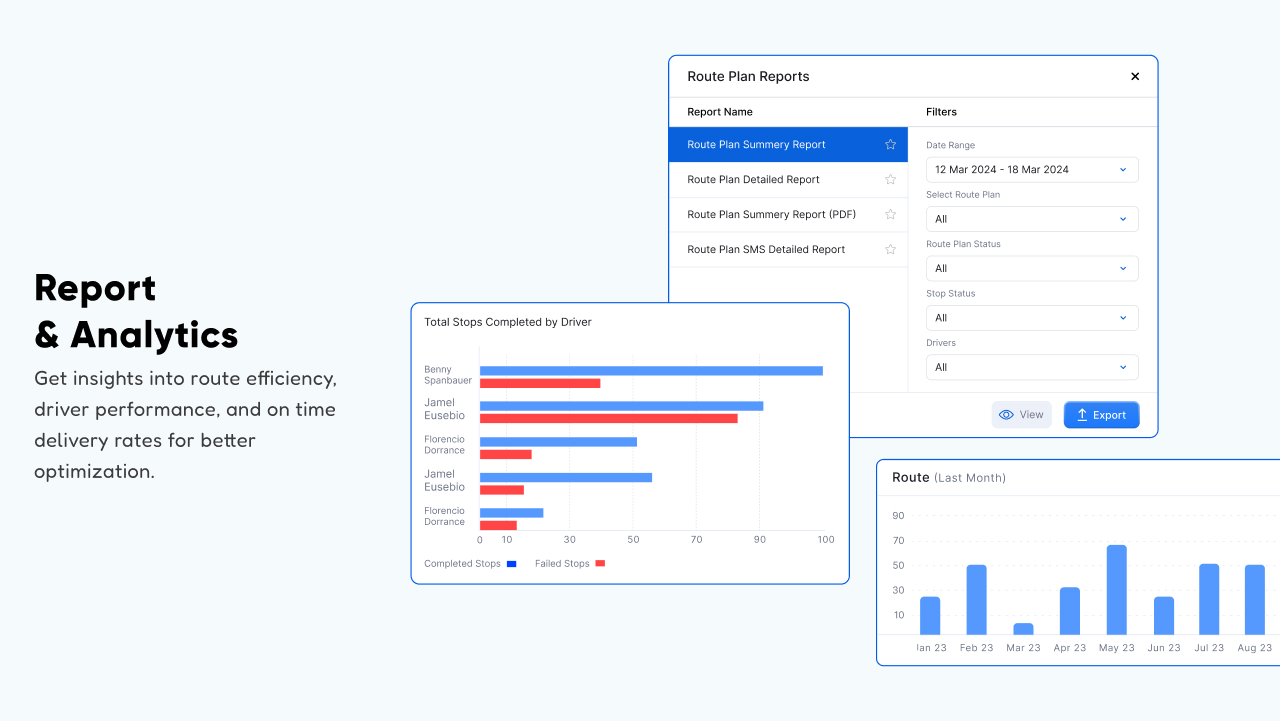Click Benny Spanbauer's completed stops bar
1280x721 pixels.
point(650,370)
